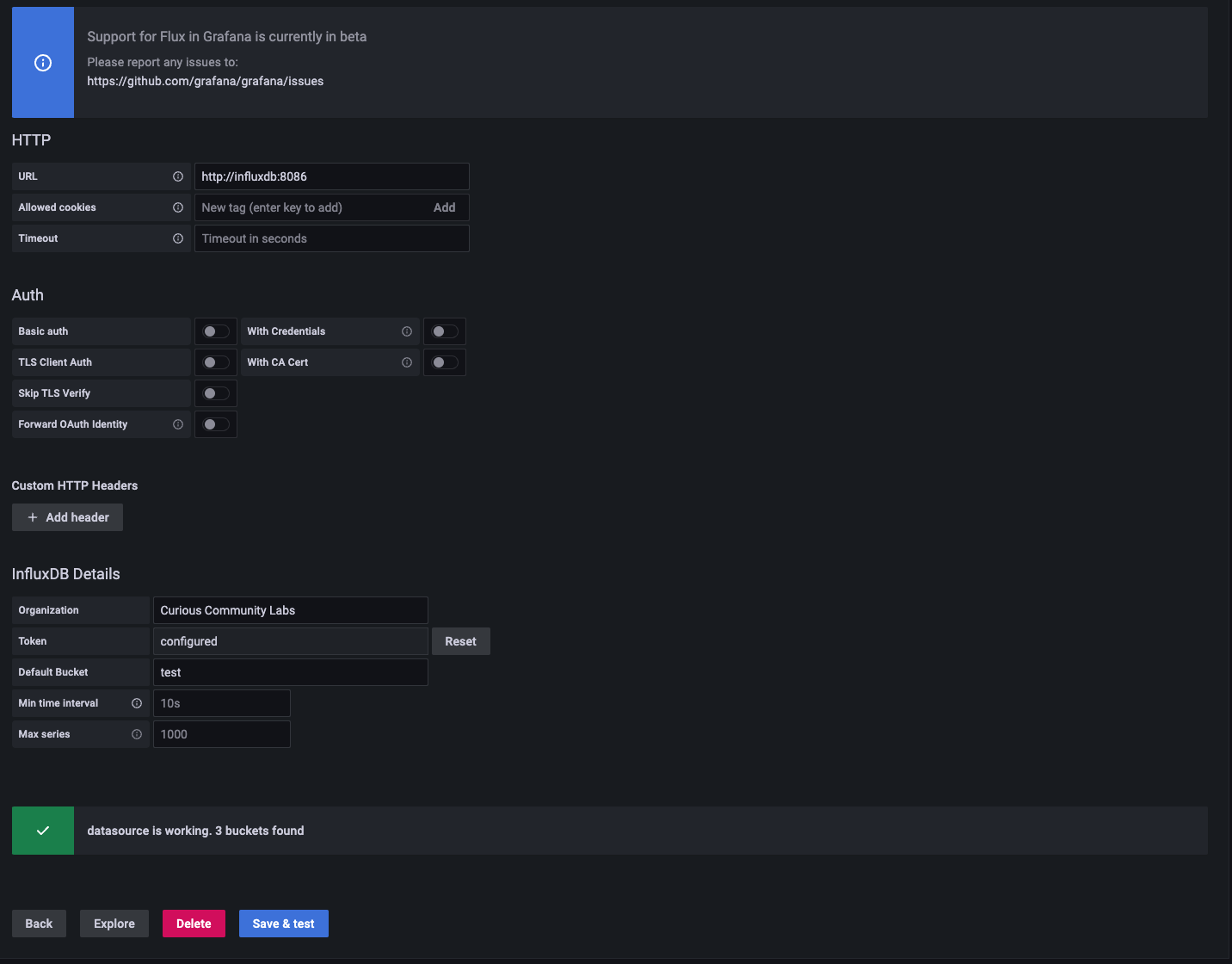
Task: Click the With Credentials info icon
Action: click(x=407, y=331)
